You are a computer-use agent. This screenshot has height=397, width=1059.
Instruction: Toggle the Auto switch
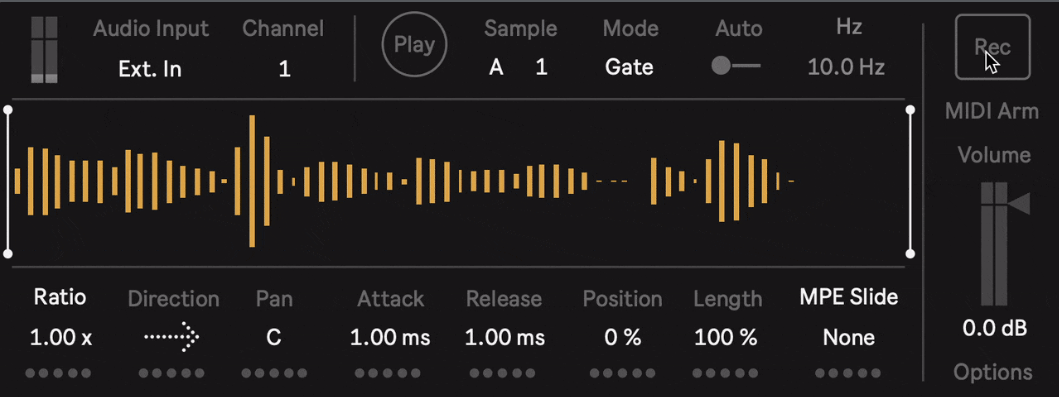(x=735, y=66)
